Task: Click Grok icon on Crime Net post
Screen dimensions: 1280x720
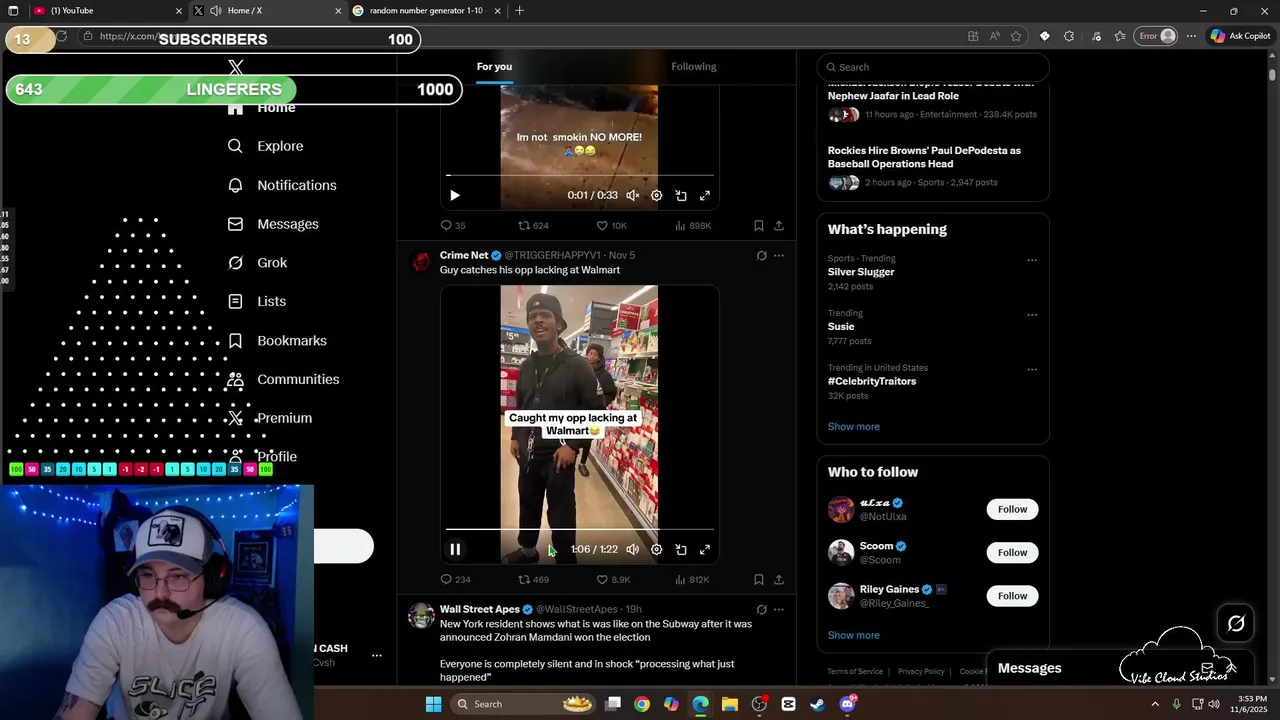Action: (761, 255)
